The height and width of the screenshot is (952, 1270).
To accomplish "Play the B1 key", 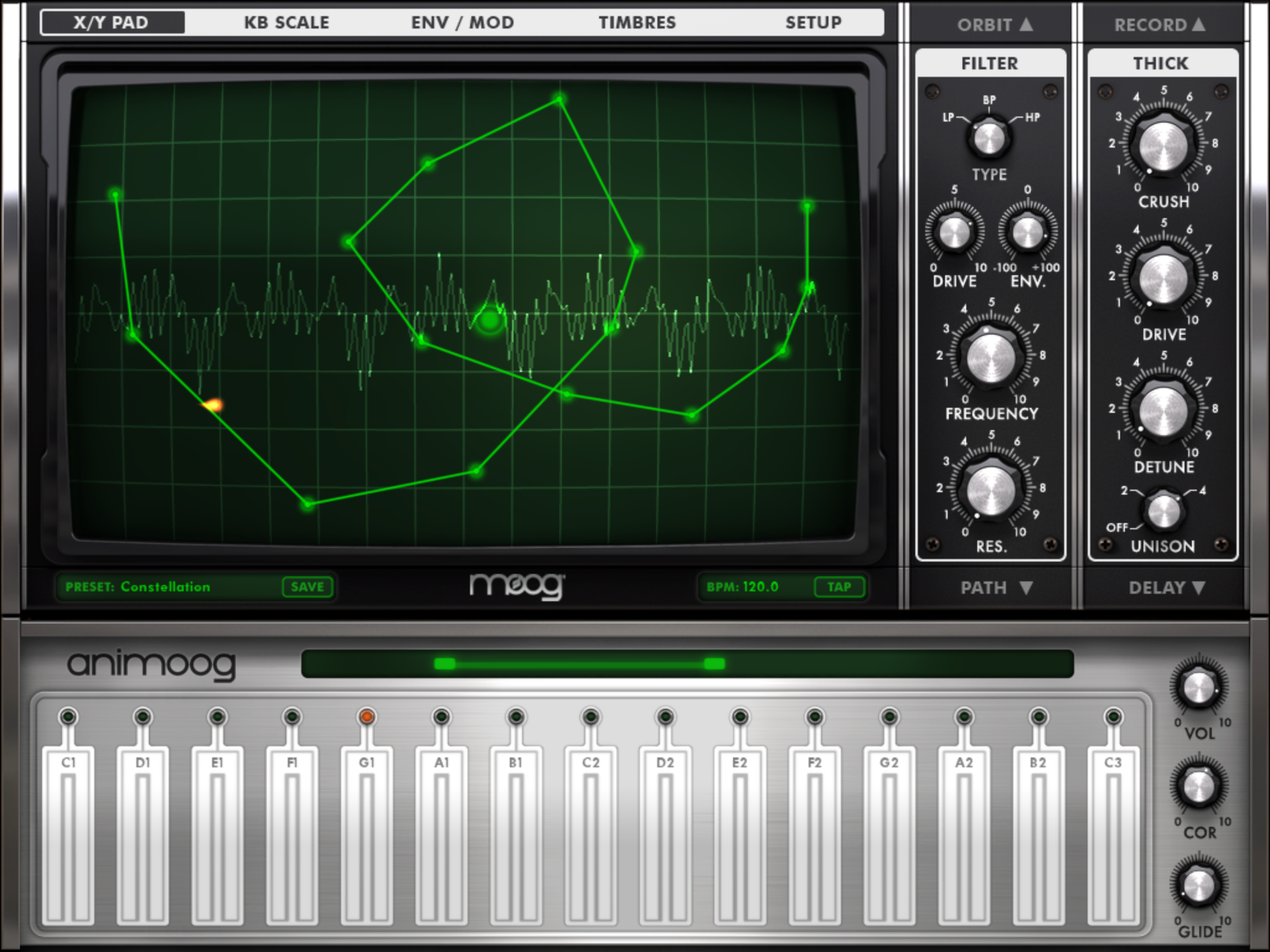I will coord(516,835).
